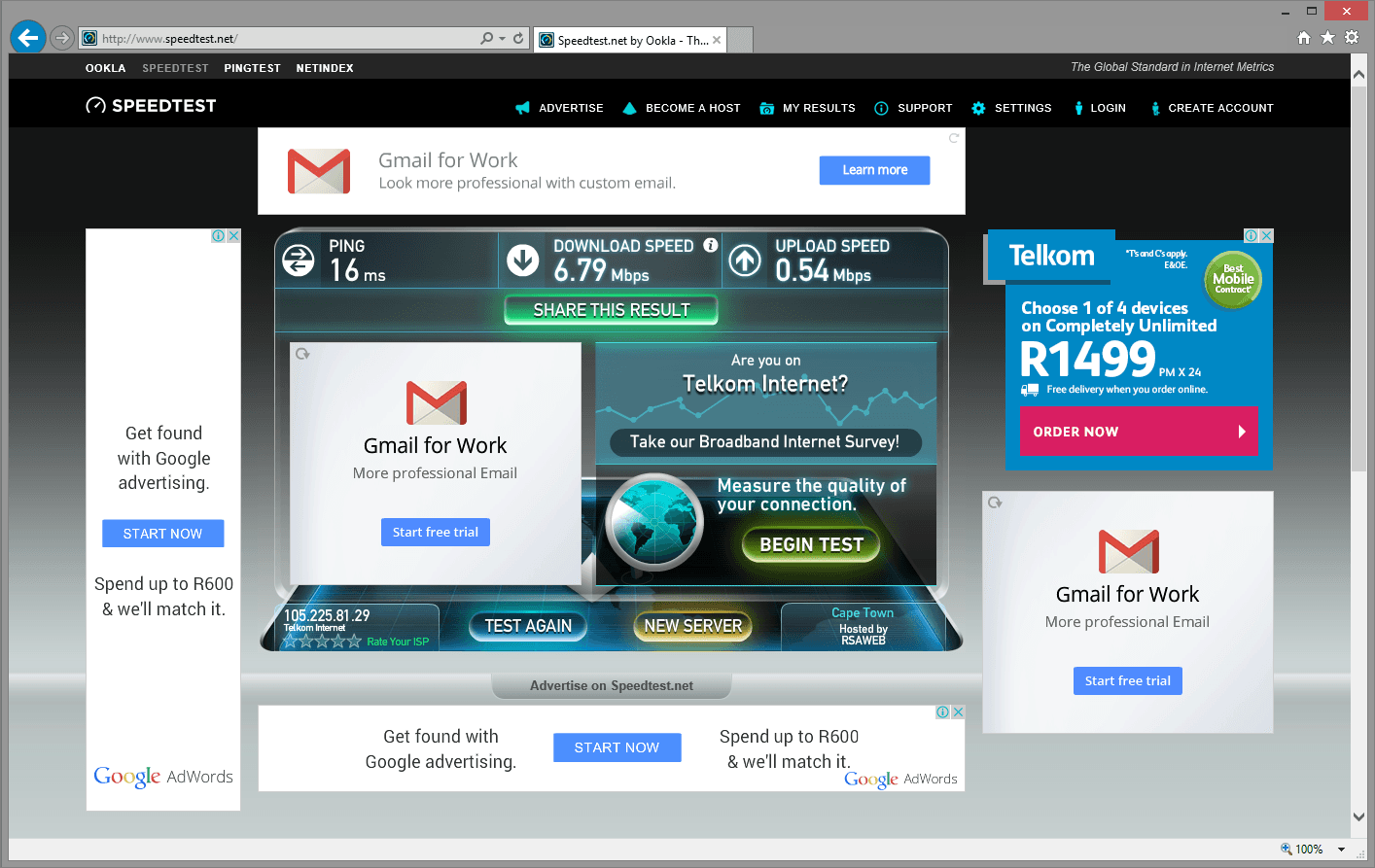Click the page scrollbar up arrow
The height and width of the screenshot is (868, 1375).
[x=1358, y=74]
